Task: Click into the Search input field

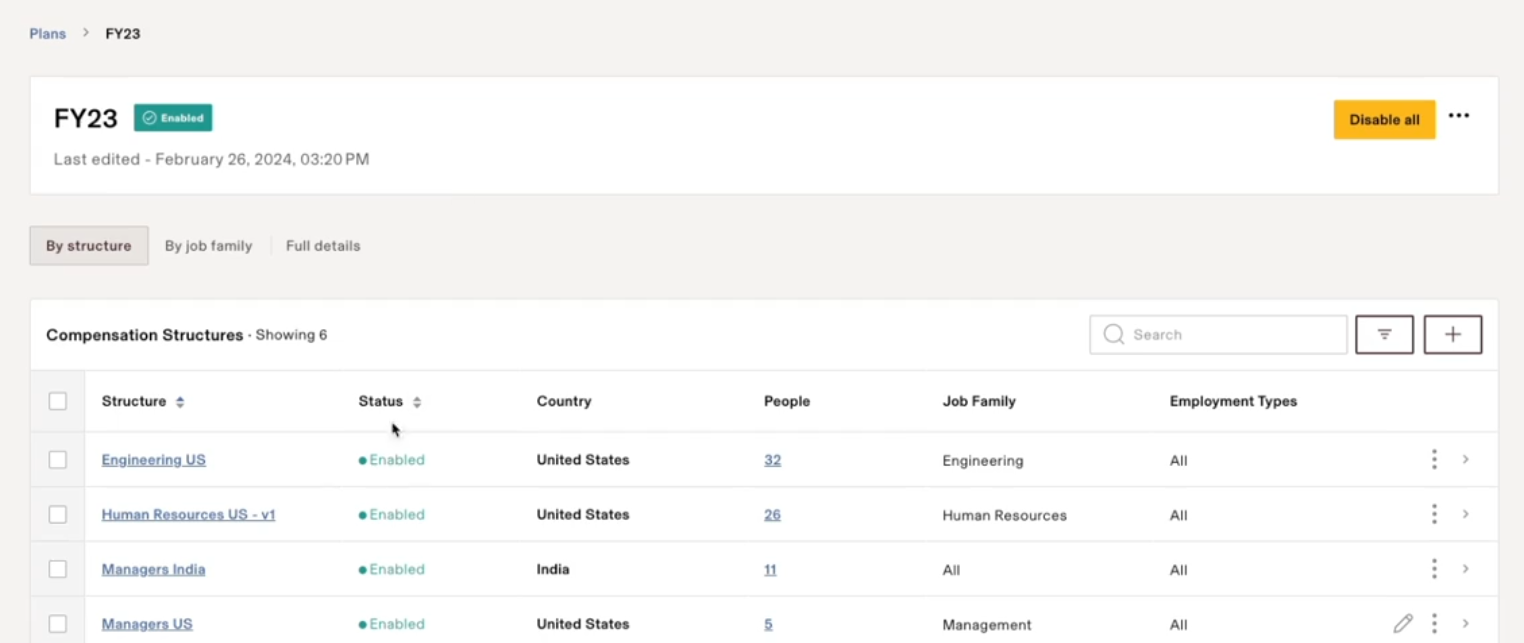Action: [1230, 335]
